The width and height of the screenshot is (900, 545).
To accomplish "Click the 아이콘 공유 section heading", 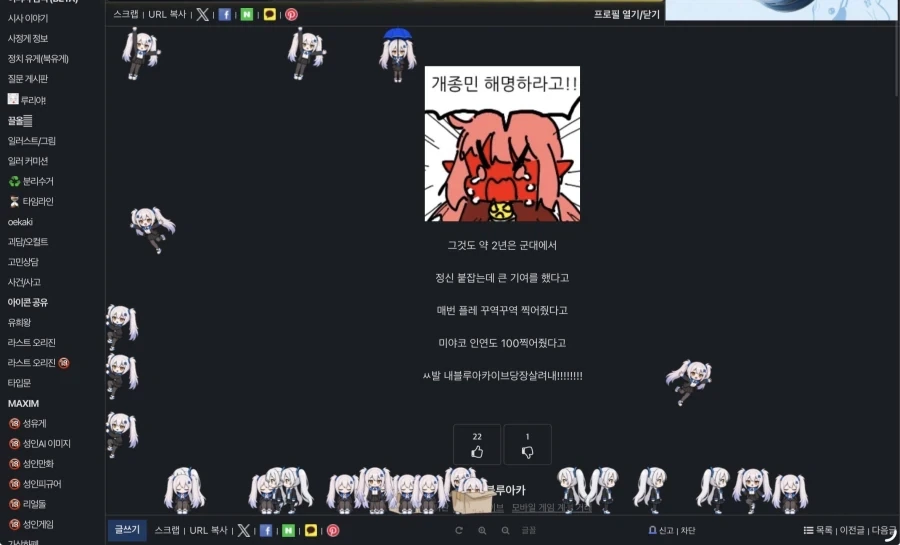I will [x=28, y=302].
